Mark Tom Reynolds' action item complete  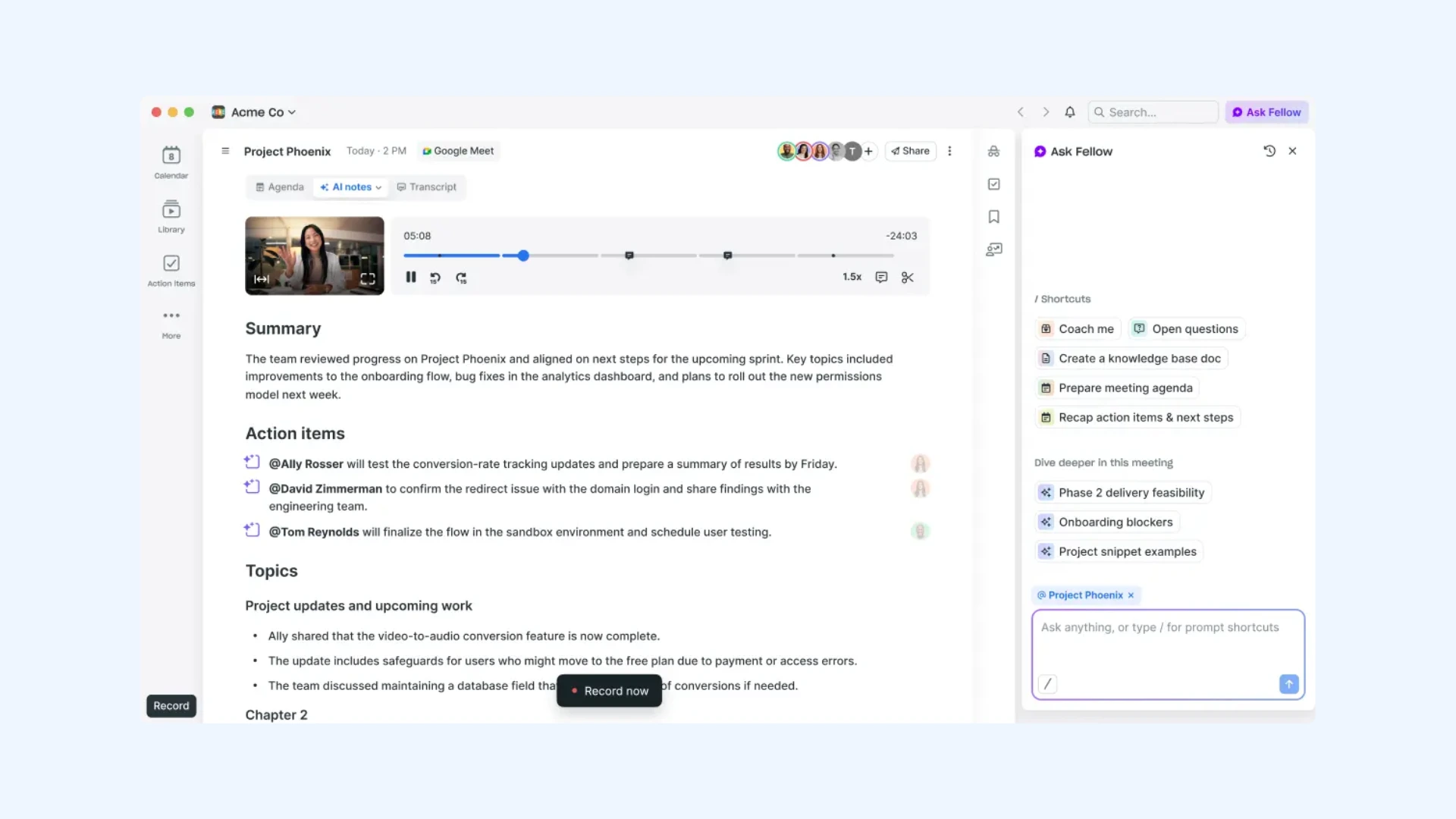252,530
